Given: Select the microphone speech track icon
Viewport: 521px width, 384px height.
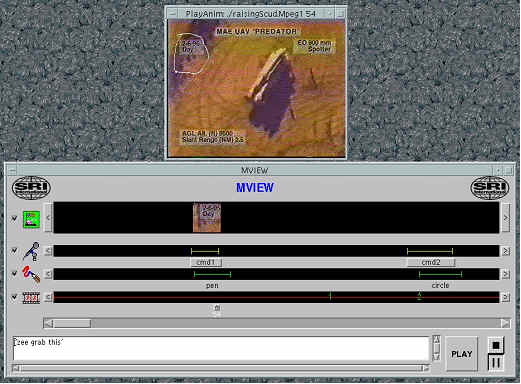Looking at the screenshot, I should coord(31,251).
